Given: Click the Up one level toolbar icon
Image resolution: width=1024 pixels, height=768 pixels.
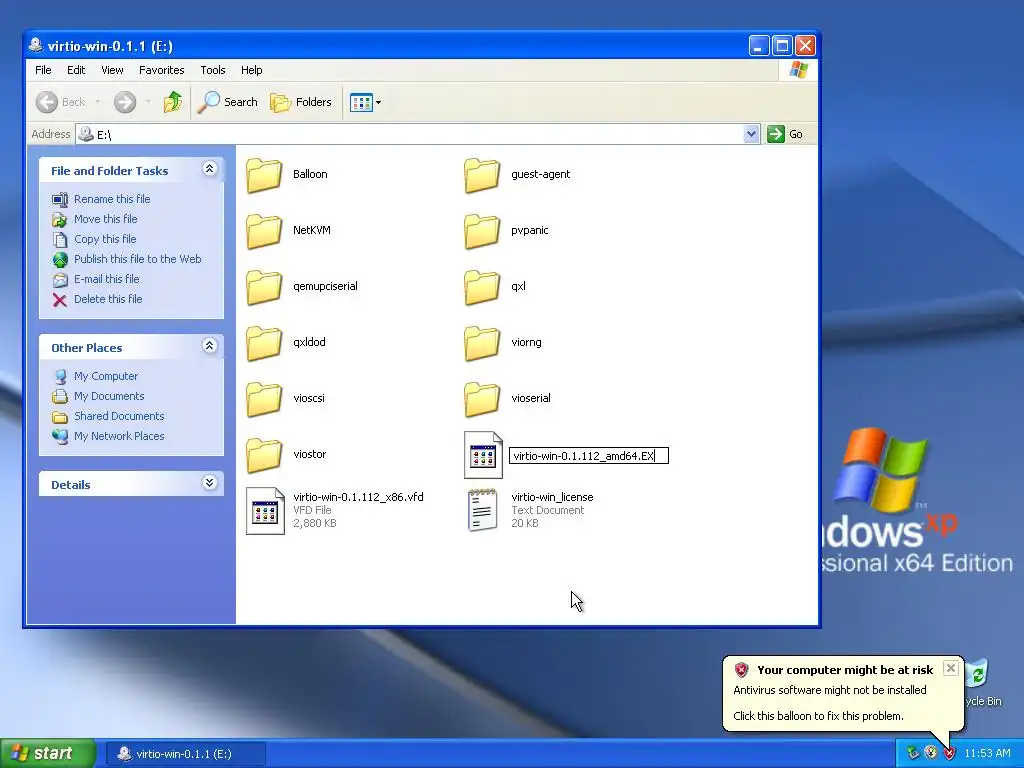Looking at the screenshot, I should tap(172, 102).
